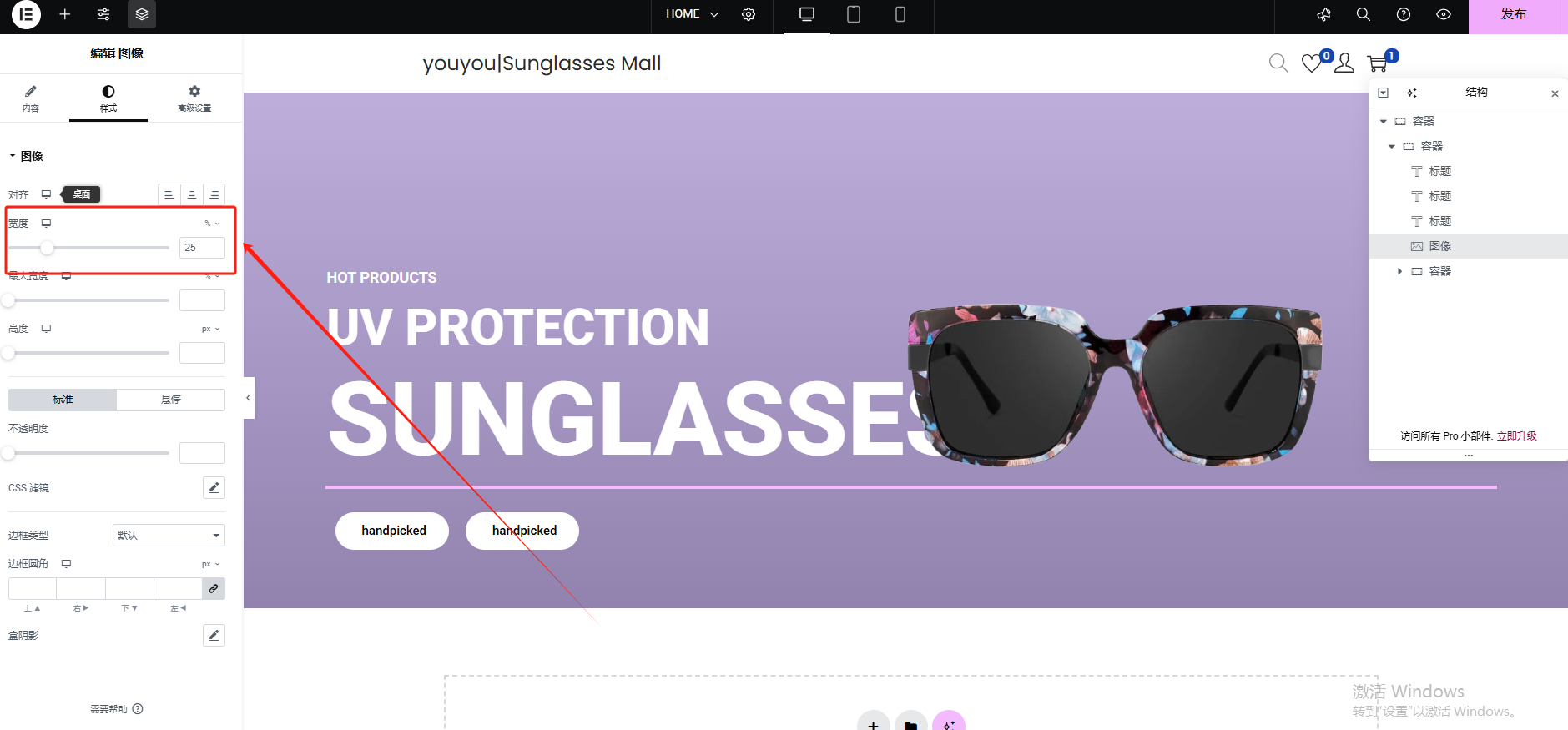Viewport: 1568px width, 730px height.
Task: Preview changes with eye icon
Action: [x=1444, y=14]
